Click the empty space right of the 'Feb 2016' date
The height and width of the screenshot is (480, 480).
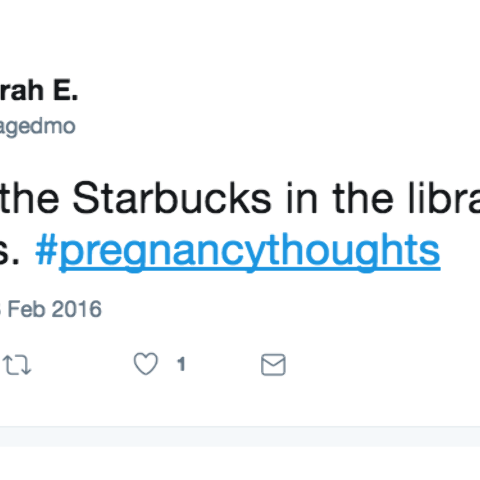[x=290, y=309]
